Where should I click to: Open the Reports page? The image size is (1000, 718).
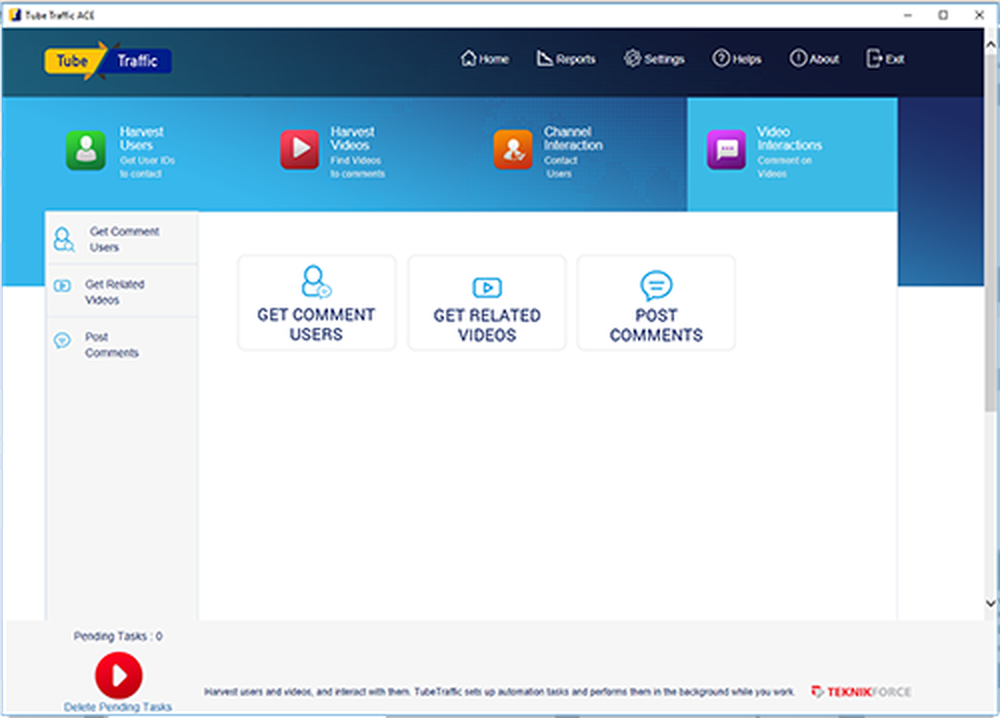coord(566,59)
